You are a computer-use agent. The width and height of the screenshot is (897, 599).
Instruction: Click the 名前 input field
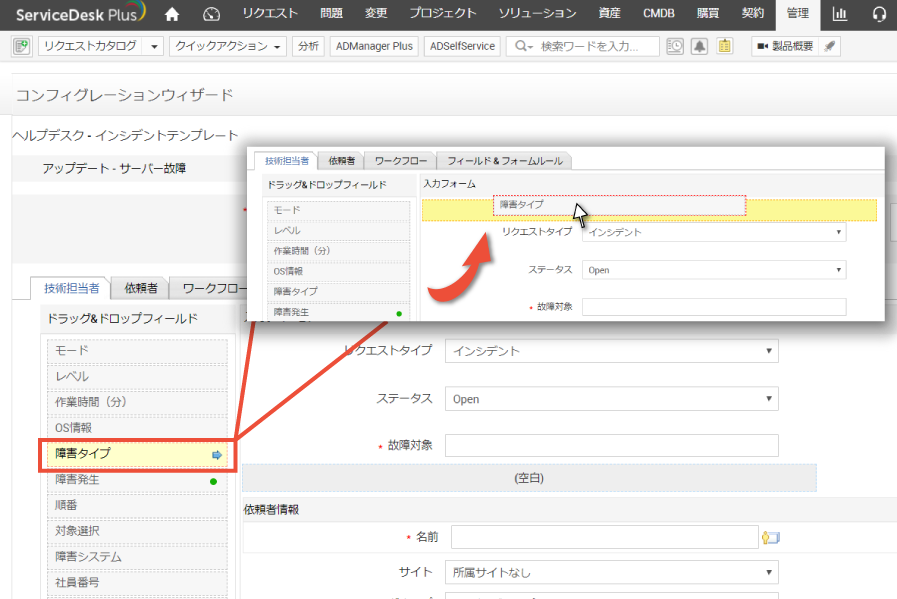point(605,537)
